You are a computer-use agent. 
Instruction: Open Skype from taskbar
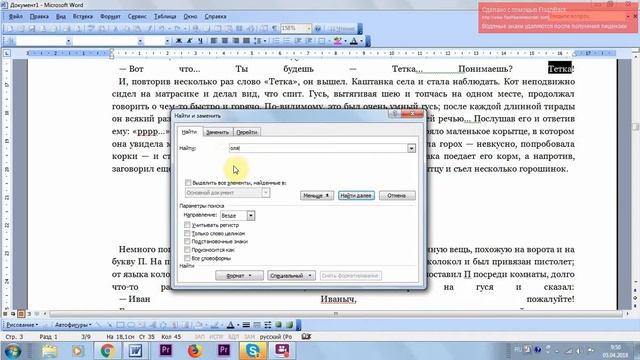(253, 351)
